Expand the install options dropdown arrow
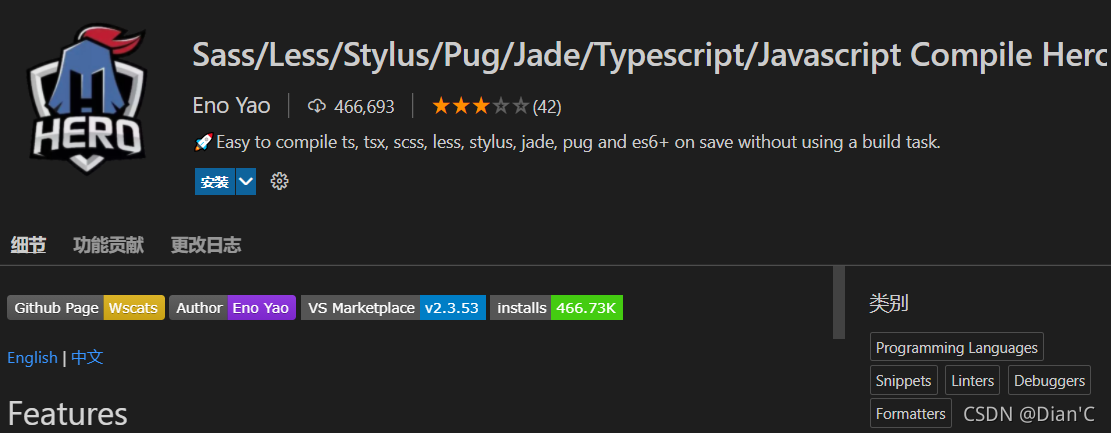Viewport: 1111px width, 433px height. 246,182
